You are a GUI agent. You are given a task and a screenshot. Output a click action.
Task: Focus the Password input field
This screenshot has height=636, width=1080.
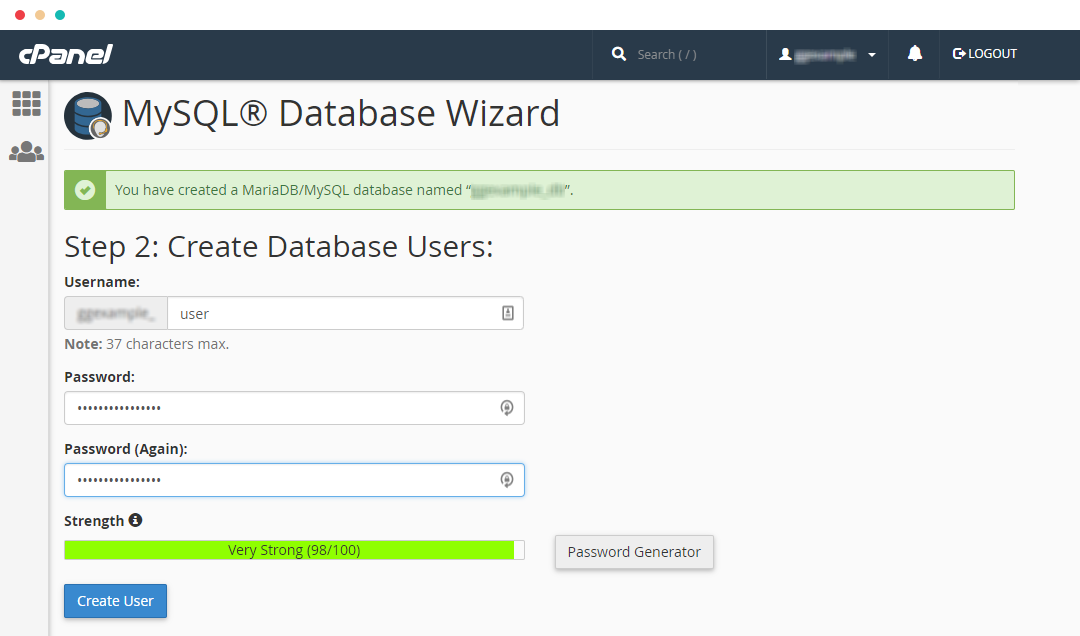pyautogui.click(x=280, y=408)
